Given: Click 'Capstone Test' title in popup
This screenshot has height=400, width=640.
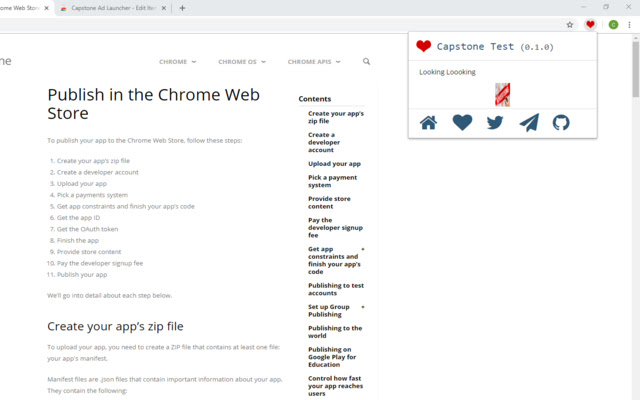Looking at the screenshot, I should pyautogui.click(x=475, y=47).
